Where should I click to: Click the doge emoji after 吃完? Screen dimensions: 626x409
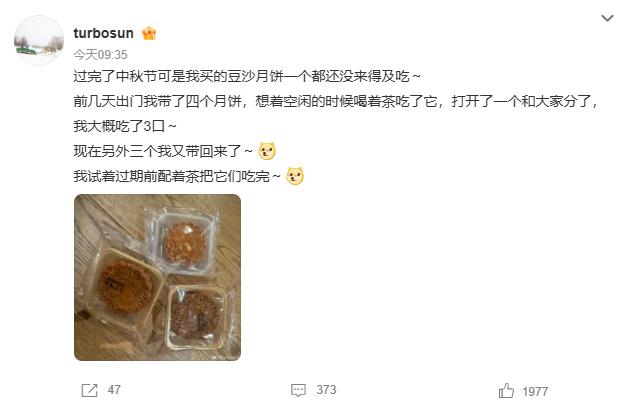295,176
